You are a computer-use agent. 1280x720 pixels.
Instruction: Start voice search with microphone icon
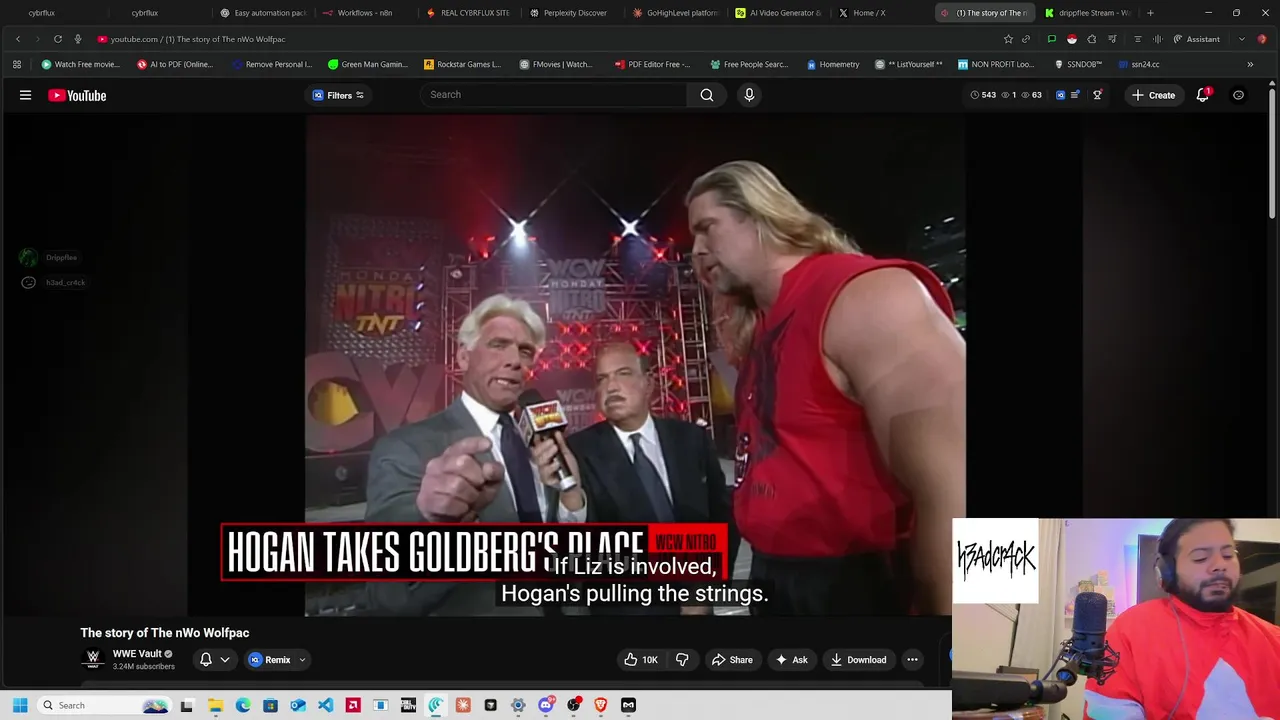point(749,95)
